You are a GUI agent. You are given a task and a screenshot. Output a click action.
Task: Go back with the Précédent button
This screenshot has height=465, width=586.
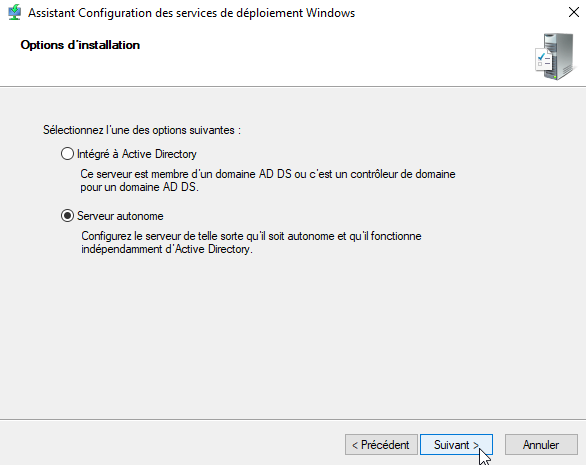tap(381, 445)
